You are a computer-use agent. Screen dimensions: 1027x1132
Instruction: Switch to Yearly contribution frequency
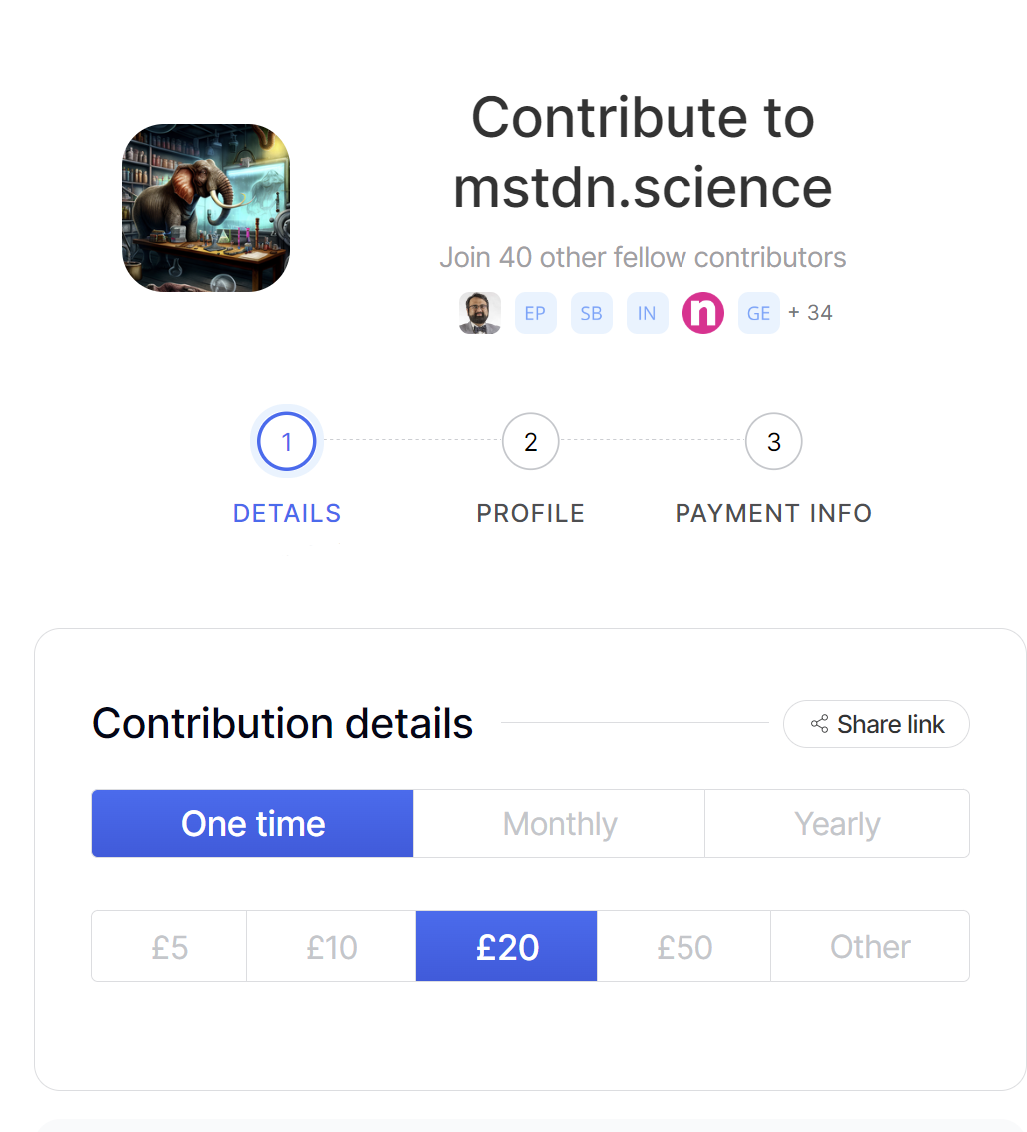pos(837,824)
